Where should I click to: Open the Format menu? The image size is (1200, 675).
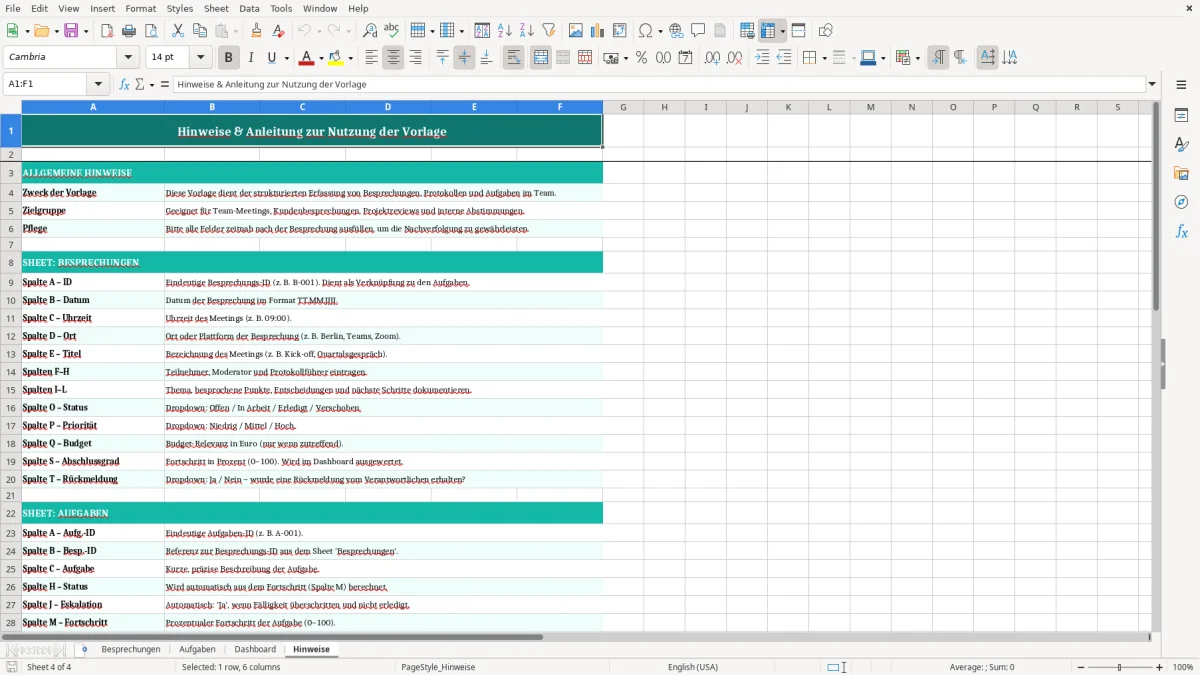(140, 8)
